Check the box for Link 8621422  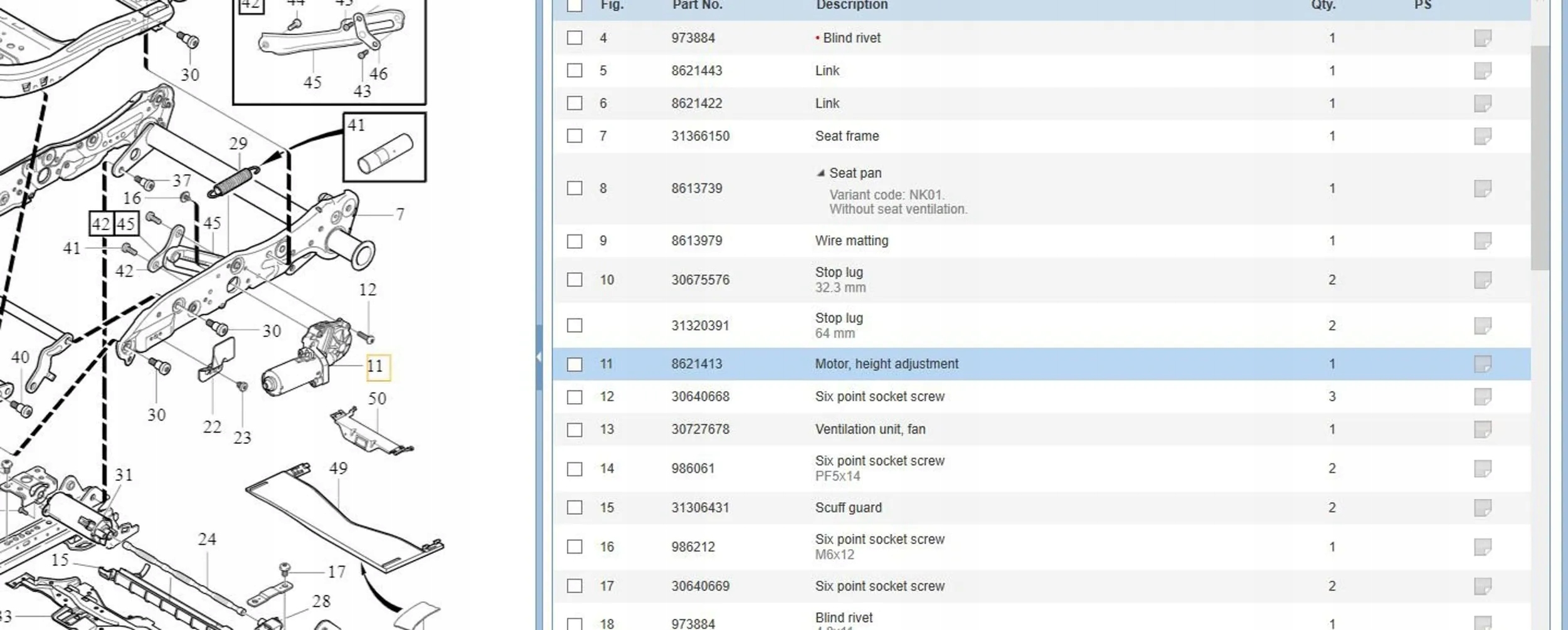[x=575, y=103]
